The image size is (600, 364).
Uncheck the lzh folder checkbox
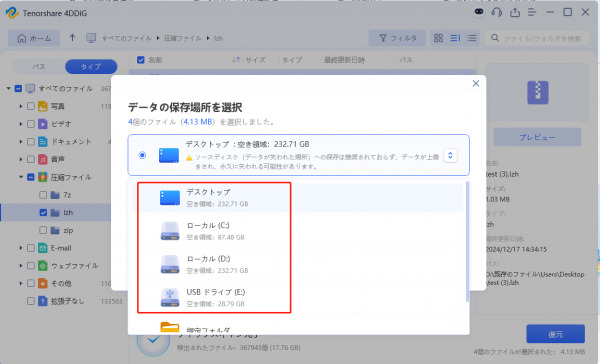[43, 212]
